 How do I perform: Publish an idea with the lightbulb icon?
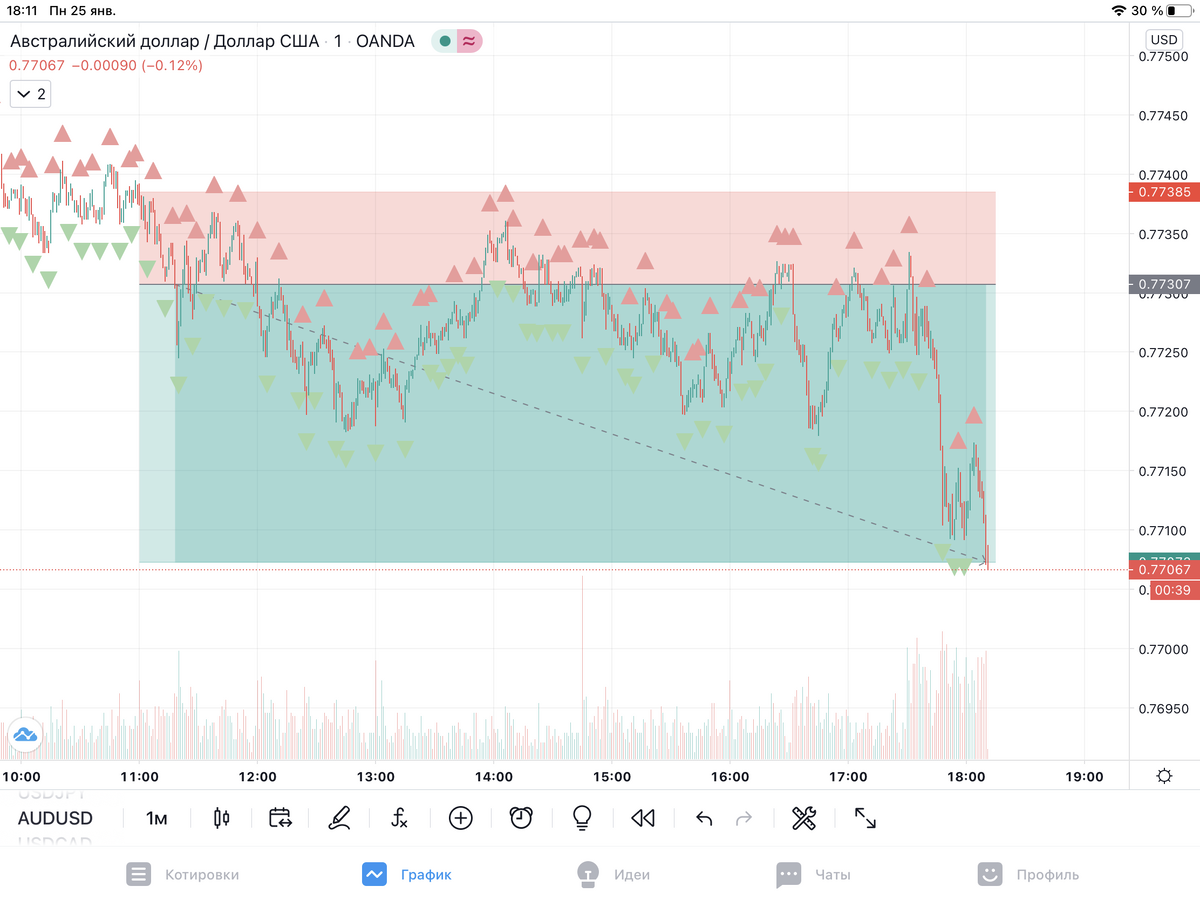pos(582,818)
